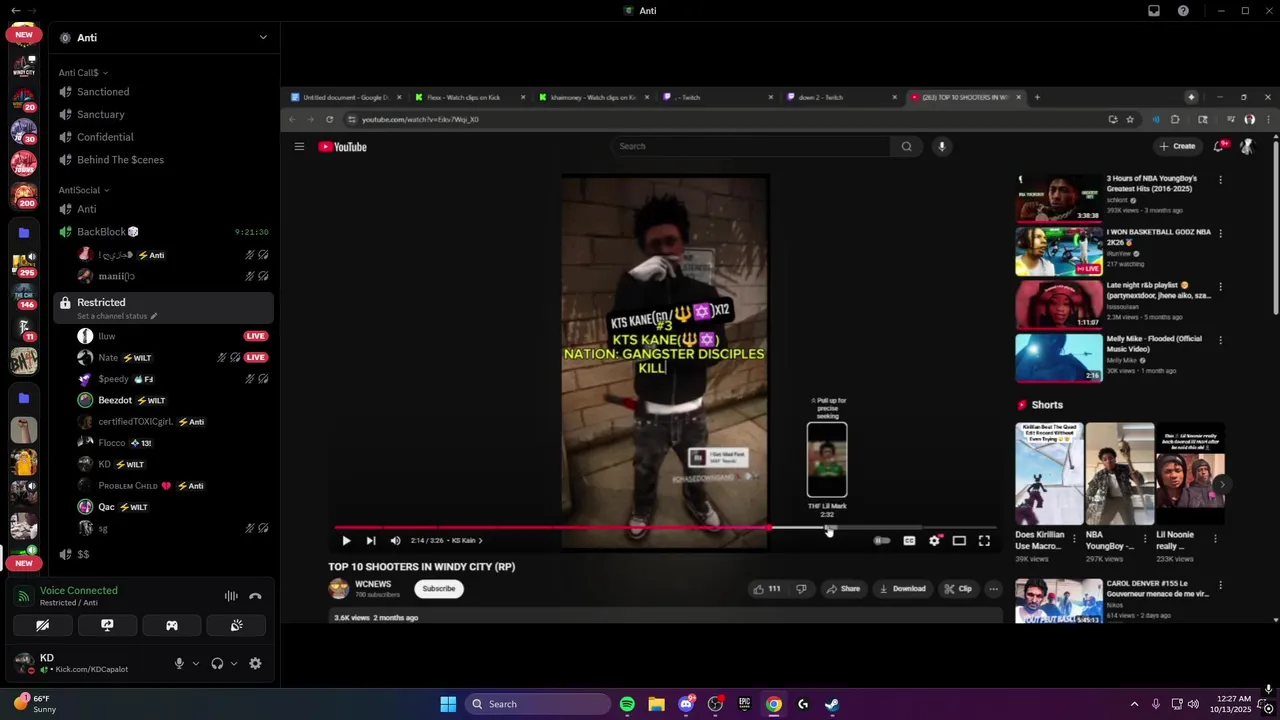Focus the YouTube search field
Screen dimensions: 1280x720
click(x=750, y=146)
